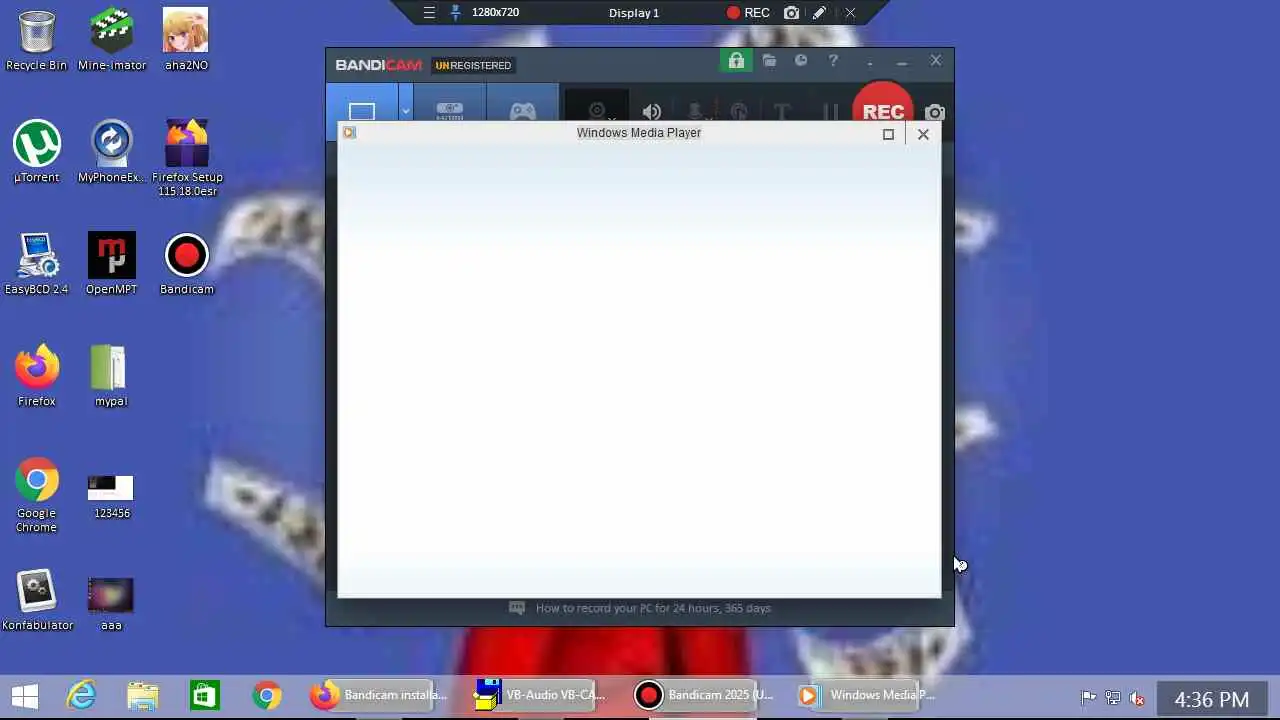This screenshot has height=720, width=1280.
Task: Open the Mine-imator desktop icon
Action: (111, 40)
